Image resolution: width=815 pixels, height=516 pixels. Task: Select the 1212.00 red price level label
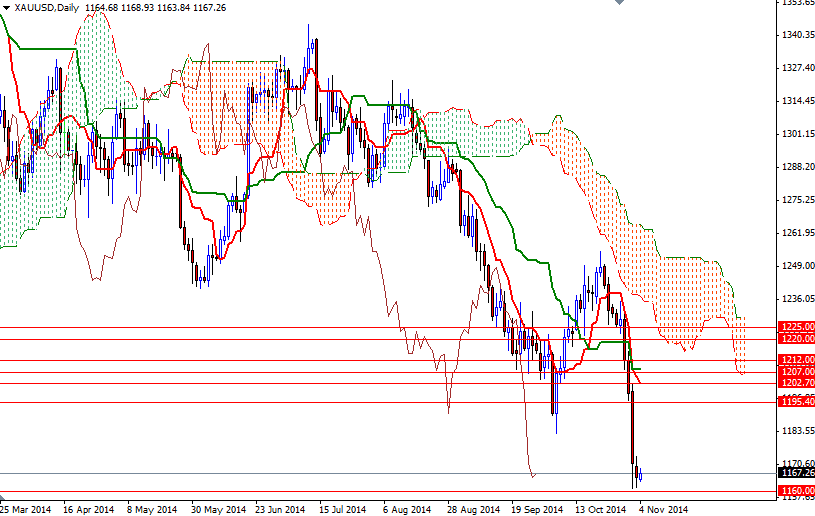[x=795, y=360]
